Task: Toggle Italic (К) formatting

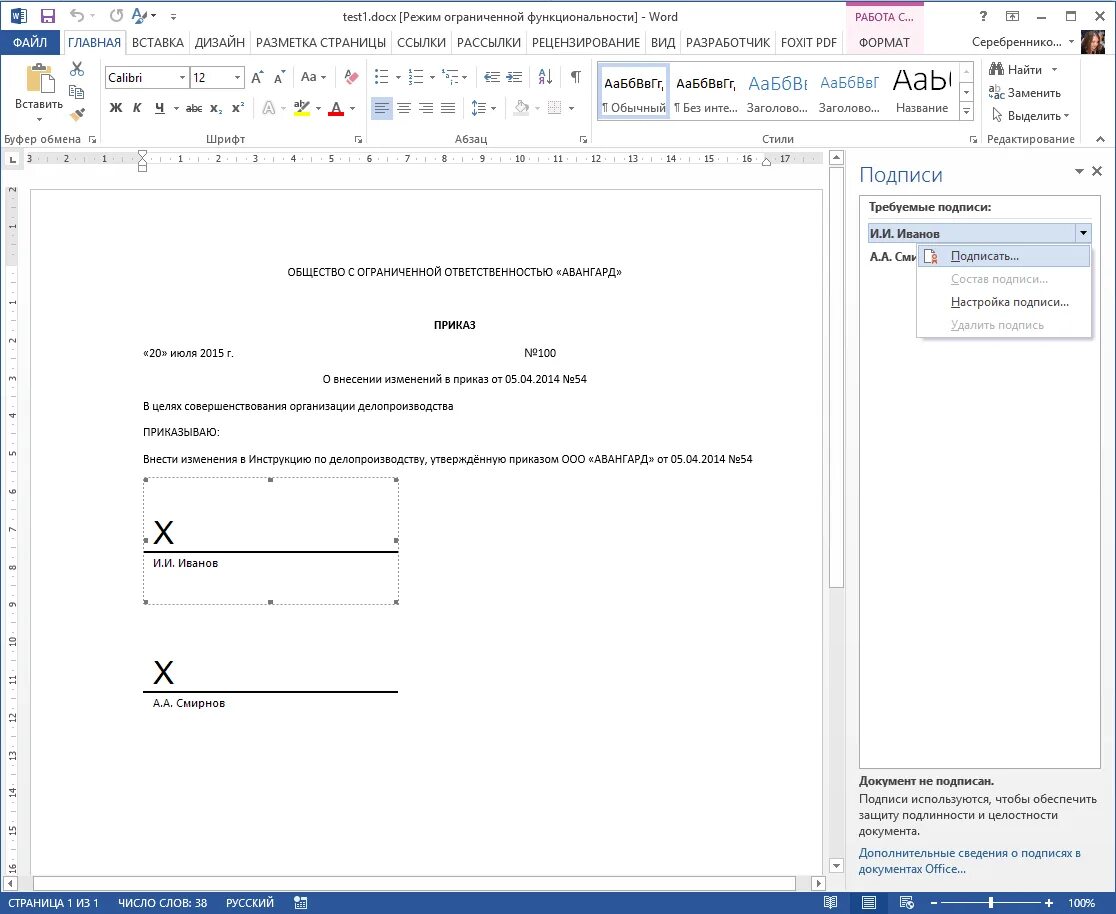Action: pyautogui.click(x=137, y=108)
